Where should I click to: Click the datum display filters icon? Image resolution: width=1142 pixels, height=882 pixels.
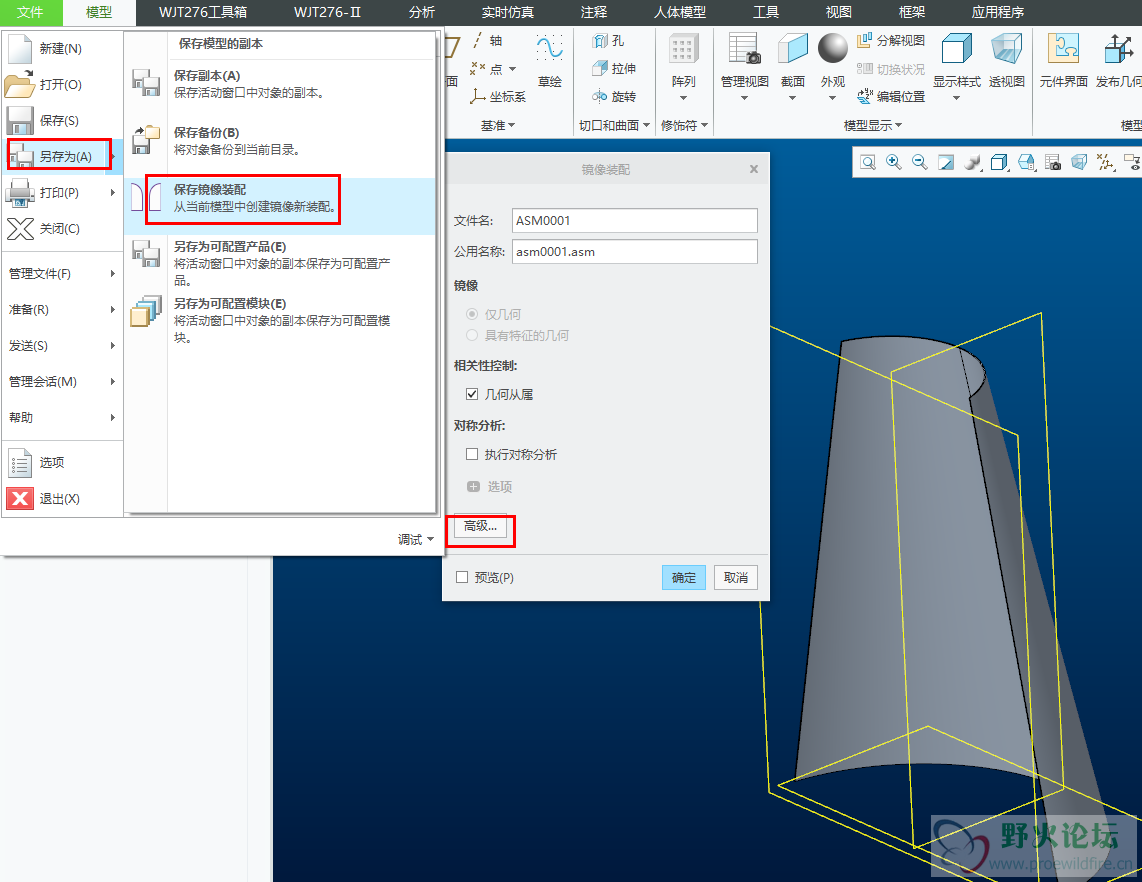point(1105,162)
